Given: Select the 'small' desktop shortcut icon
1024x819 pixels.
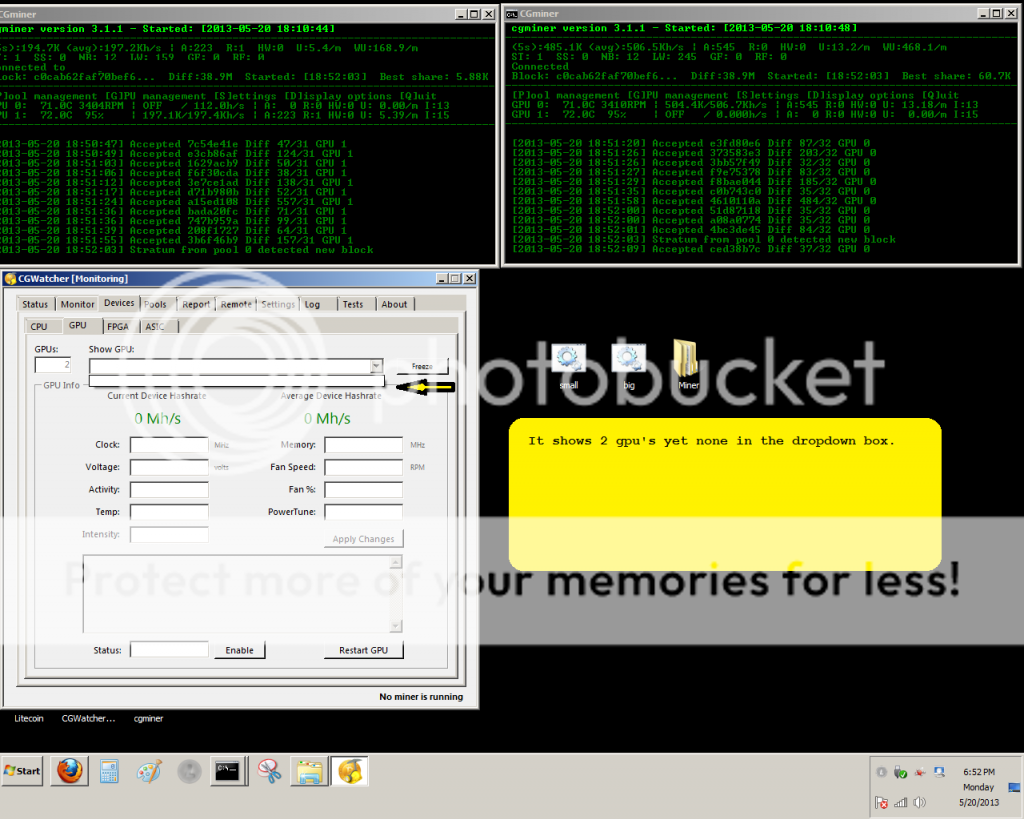Looking at the screenshot, I should pos(568,366).
